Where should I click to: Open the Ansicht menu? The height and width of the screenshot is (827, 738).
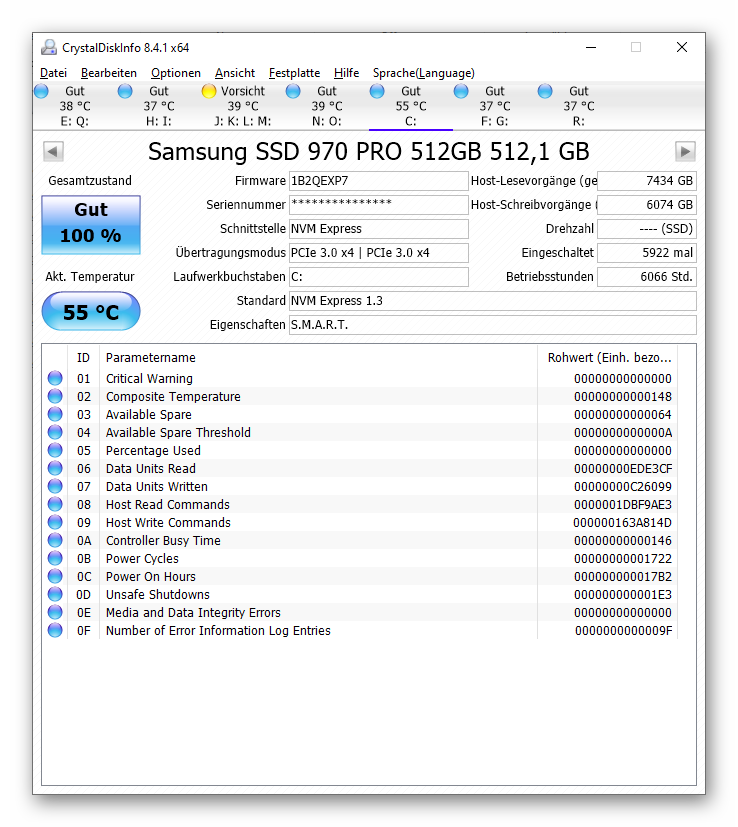235,73
